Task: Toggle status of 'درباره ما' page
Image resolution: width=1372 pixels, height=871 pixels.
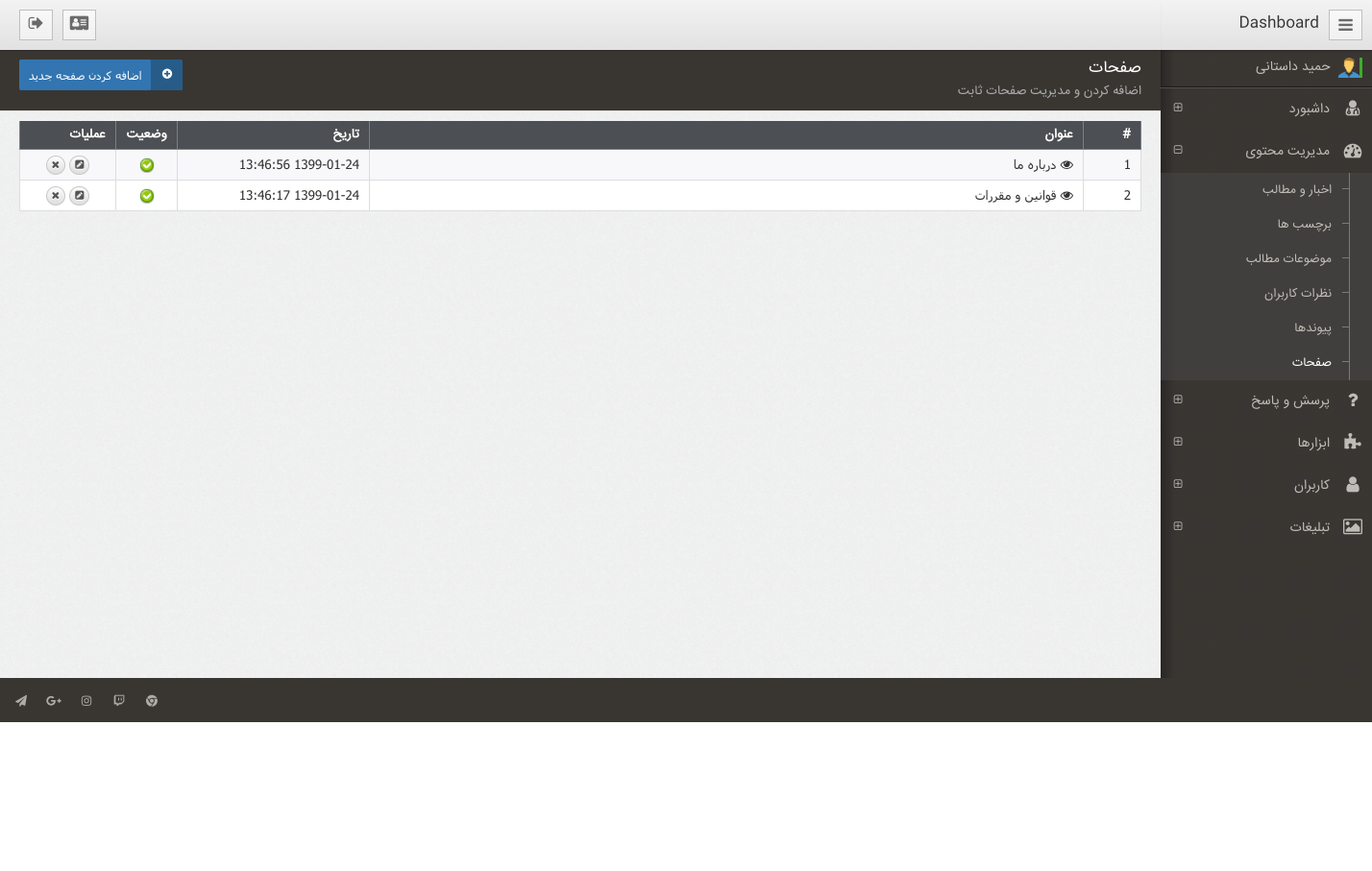Action: tap(147, 165)
